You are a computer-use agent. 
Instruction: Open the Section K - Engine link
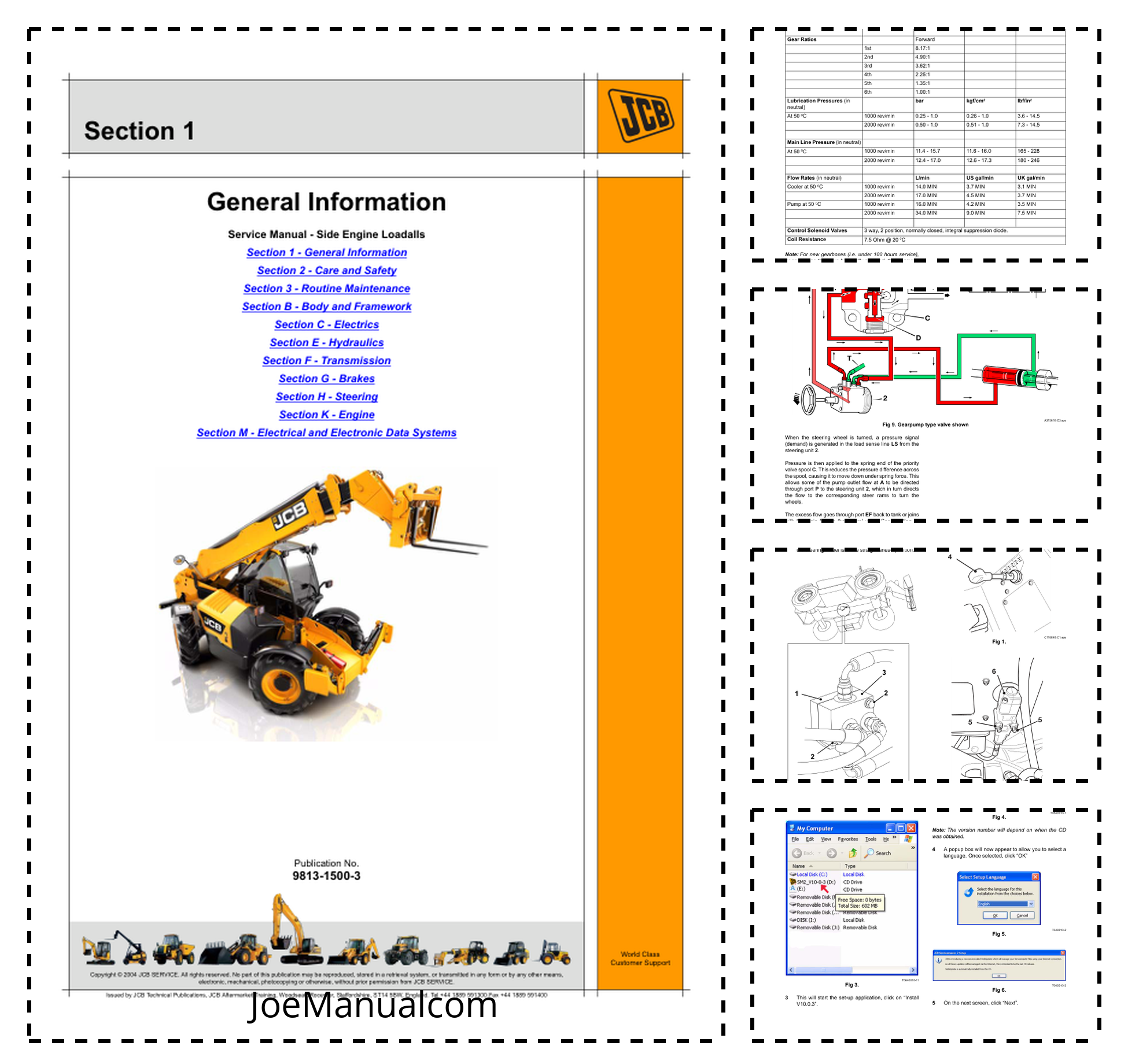click(x=326, y=415)
